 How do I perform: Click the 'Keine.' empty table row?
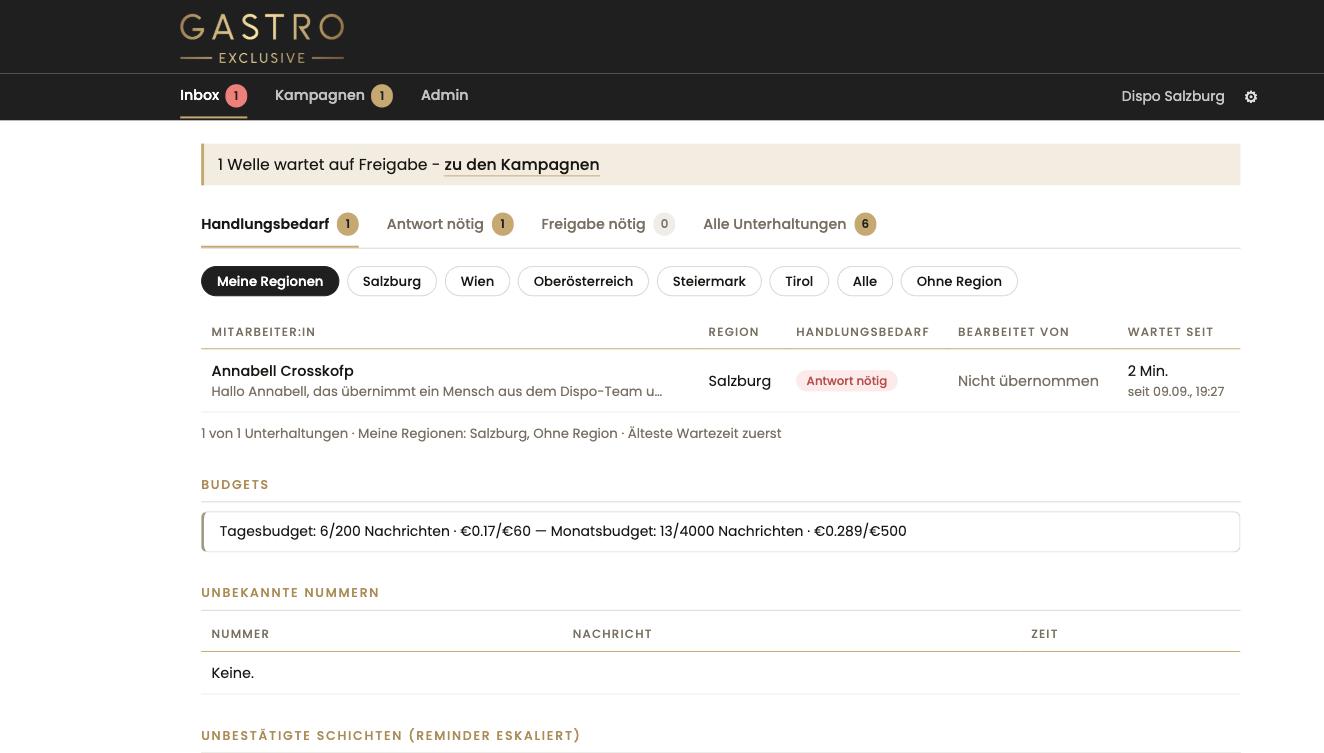click(x=720, y=673)
